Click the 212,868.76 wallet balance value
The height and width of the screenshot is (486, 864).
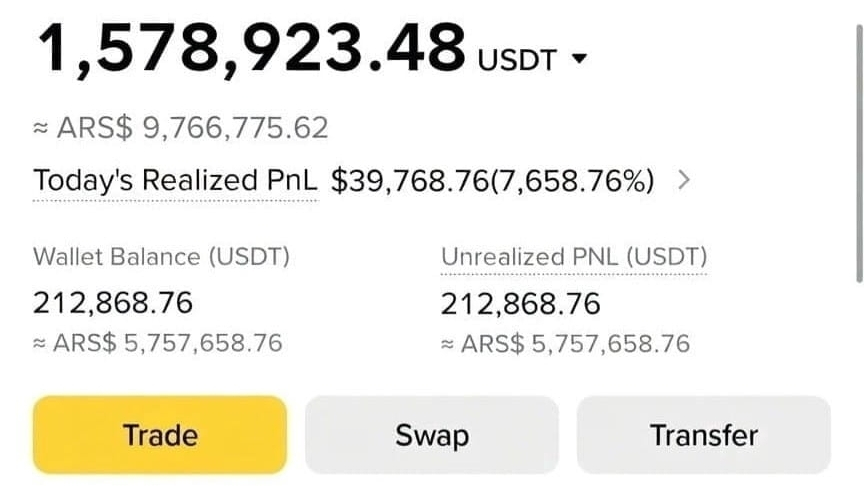[x=113, y=302]
